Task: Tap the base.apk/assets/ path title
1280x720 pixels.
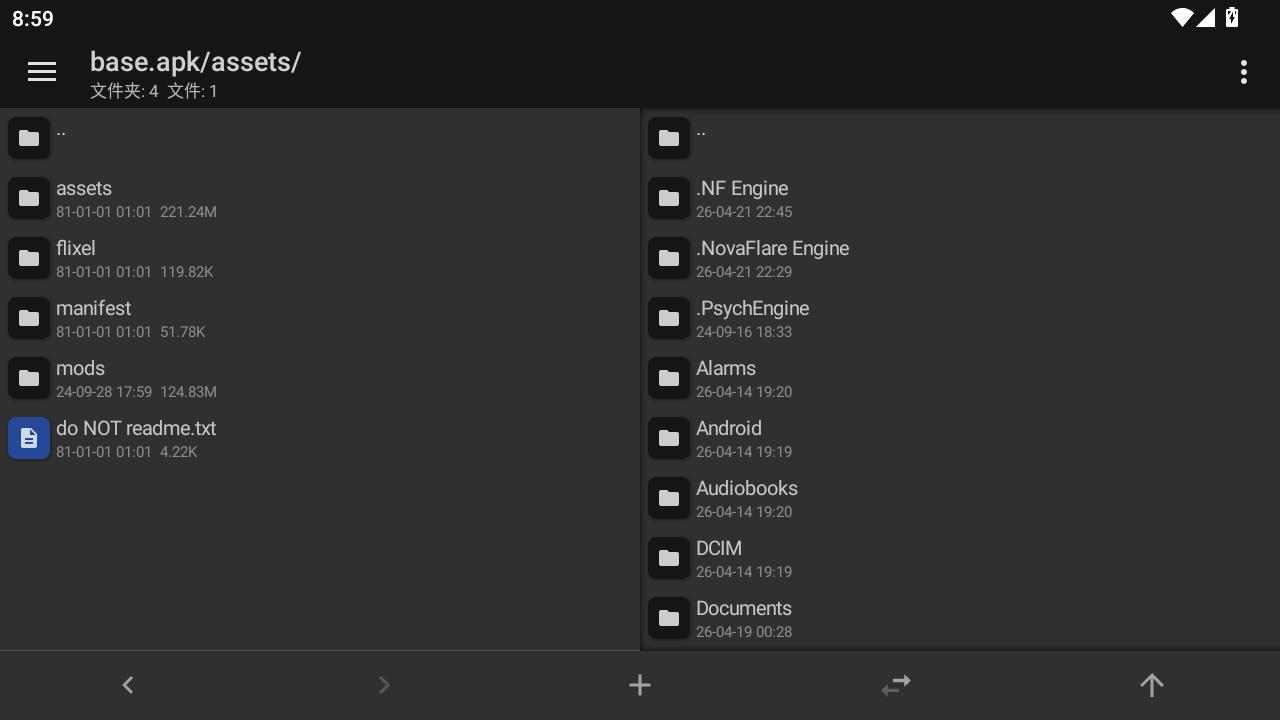Action: click(x=195, y=62)
